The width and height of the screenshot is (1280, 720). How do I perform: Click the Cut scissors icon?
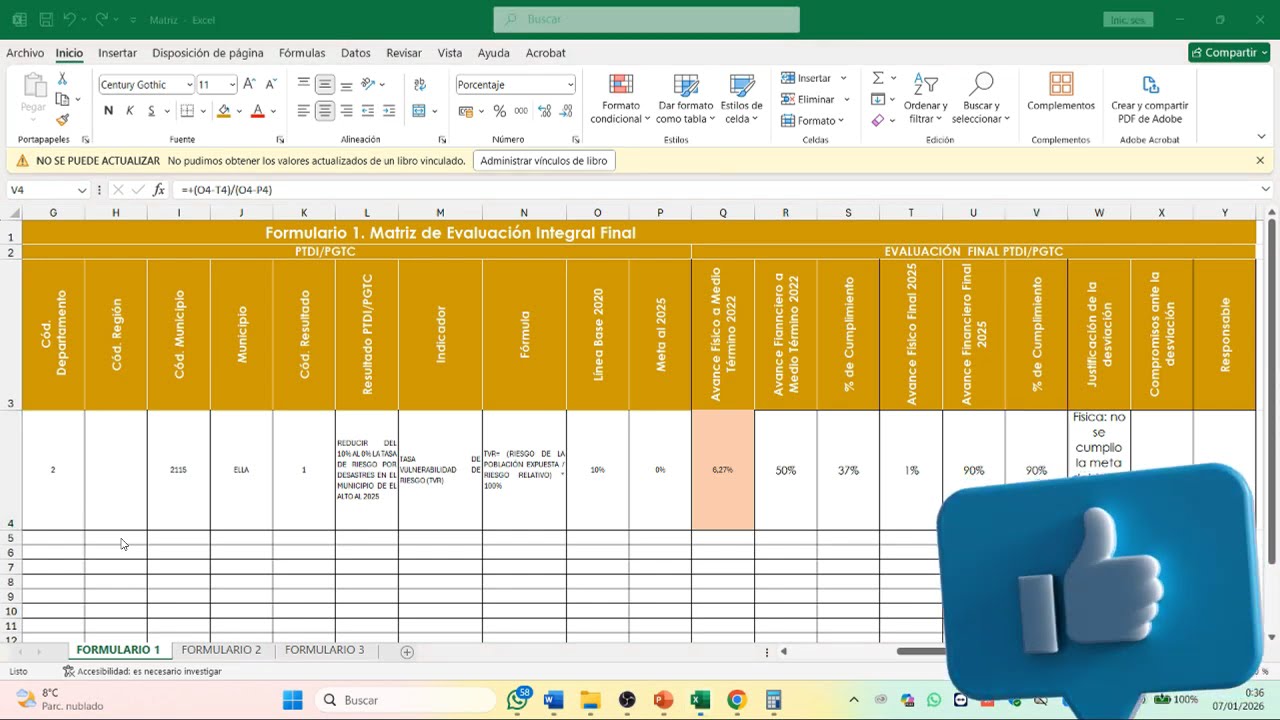tap(62, 79)
